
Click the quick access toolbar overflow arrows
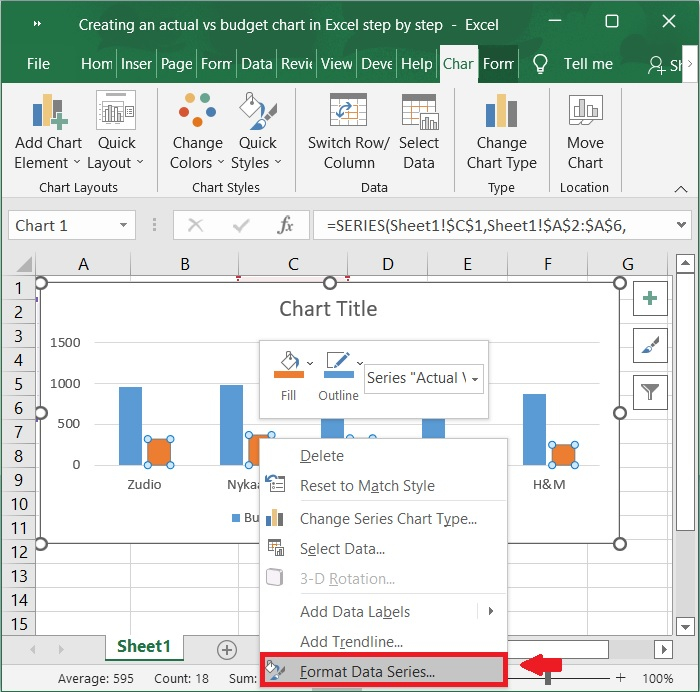[38, 24]
